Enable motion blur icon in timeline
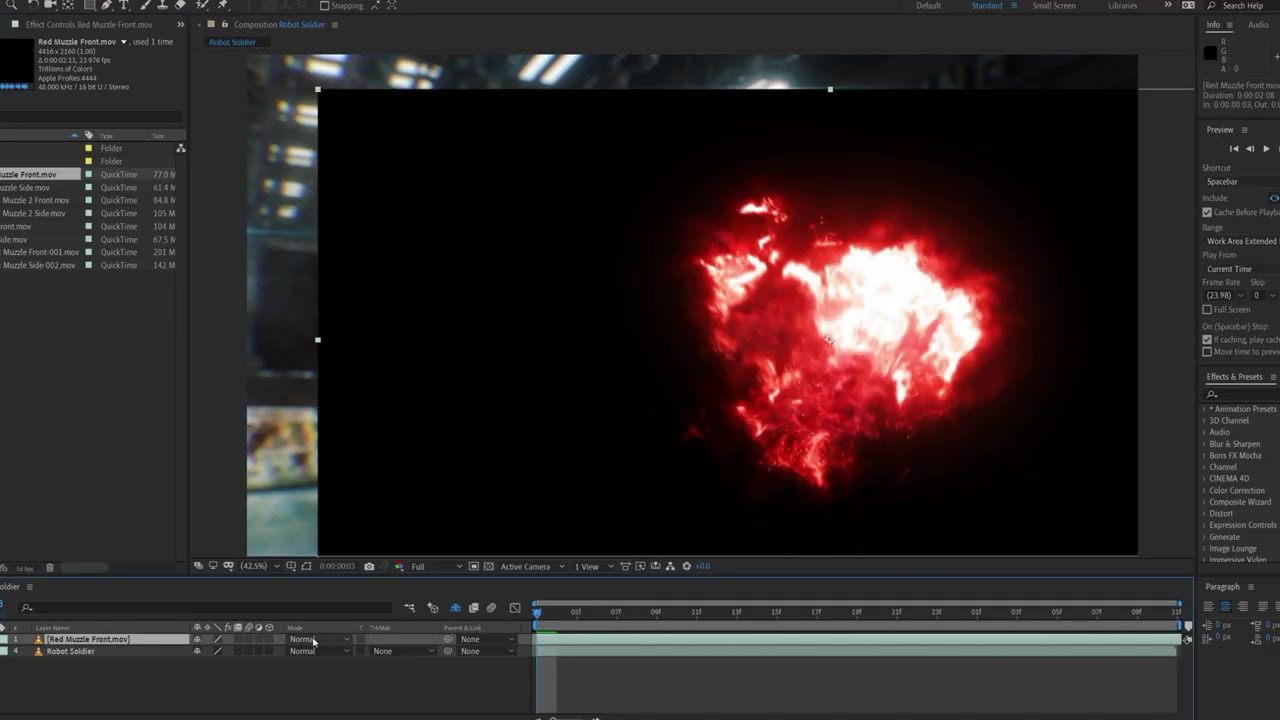The width and height of the screenshot is (1280, 720). (x=491, y=608)
